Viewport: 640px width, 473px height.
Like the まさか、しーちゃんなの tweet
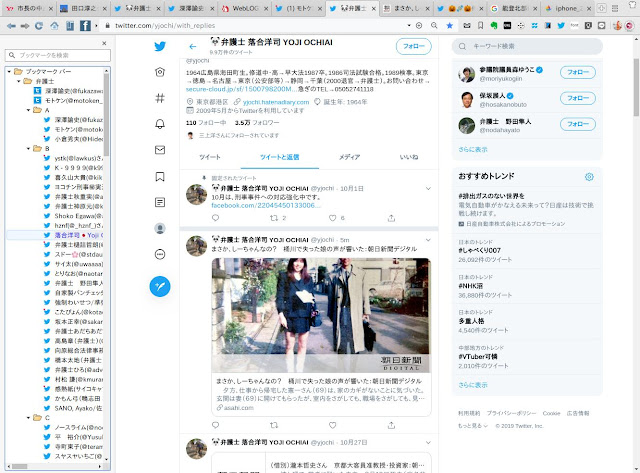tap(333, 425)
